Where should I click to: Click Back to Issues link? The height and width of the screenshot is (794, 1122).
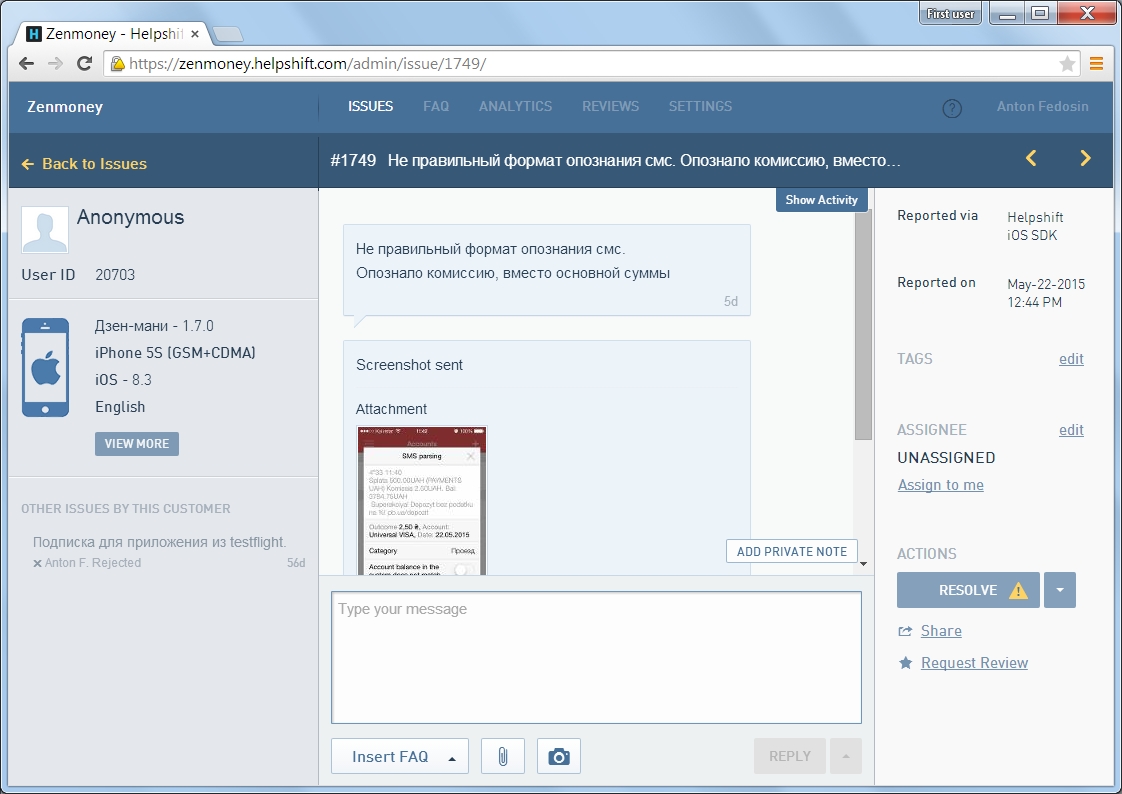(84, 164)
